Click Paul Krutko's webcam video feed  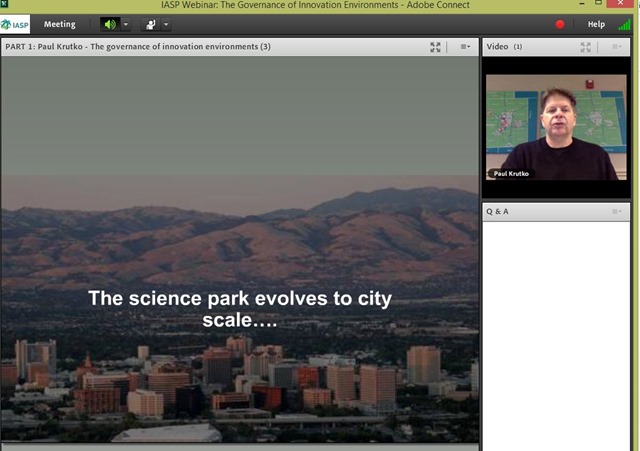[556, 127]
